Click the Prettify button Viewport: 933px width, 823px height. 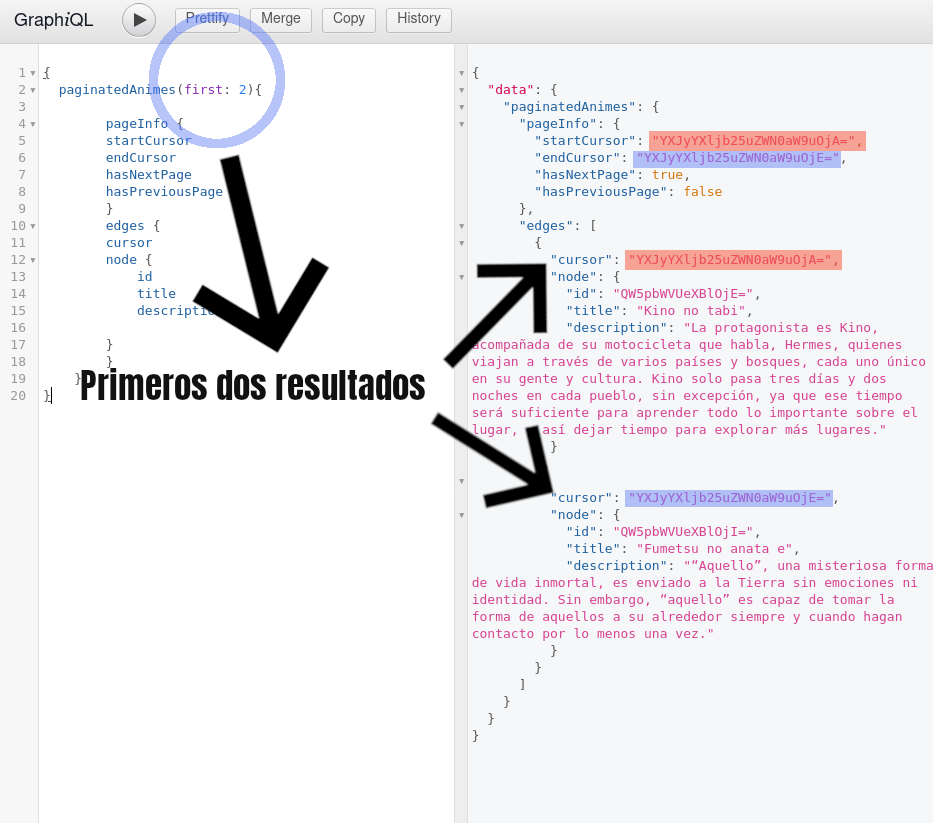(207, 19)
